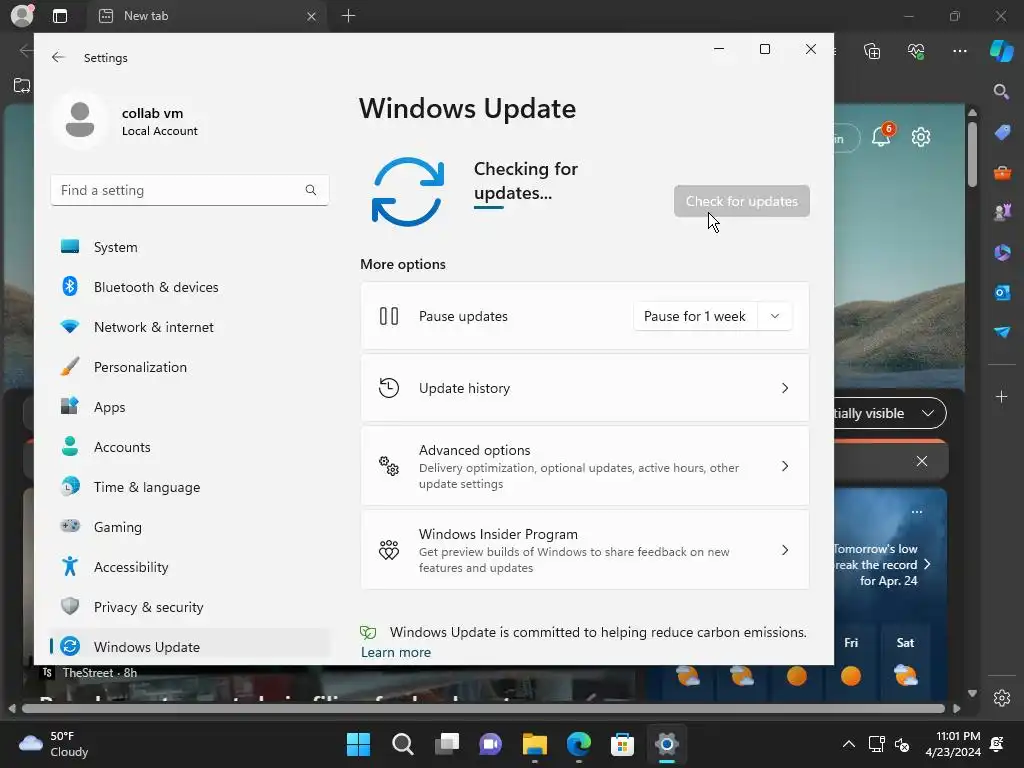The width and height of the screenshot is (1024, 768).
Task: Open the weather widget on taskbar
Action: [x=54, y=744]
